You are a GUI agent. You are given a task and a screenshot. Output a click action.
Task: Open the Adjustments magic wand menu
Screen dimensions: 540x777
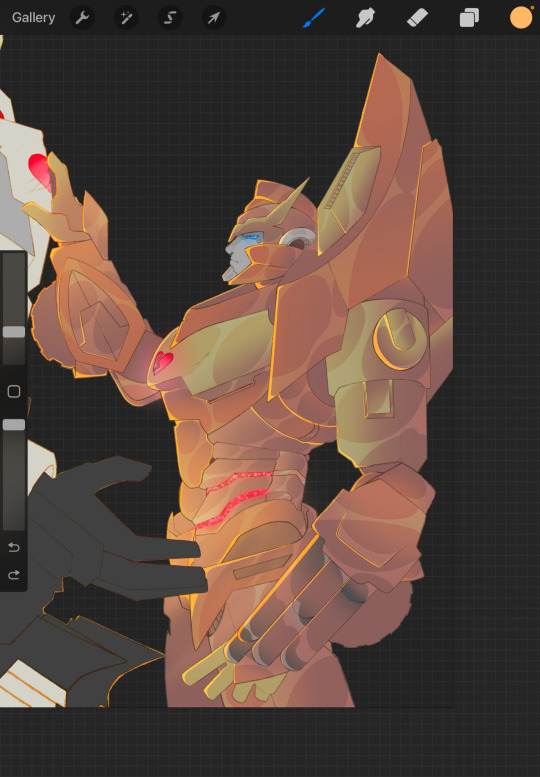(x=126, y=18)
